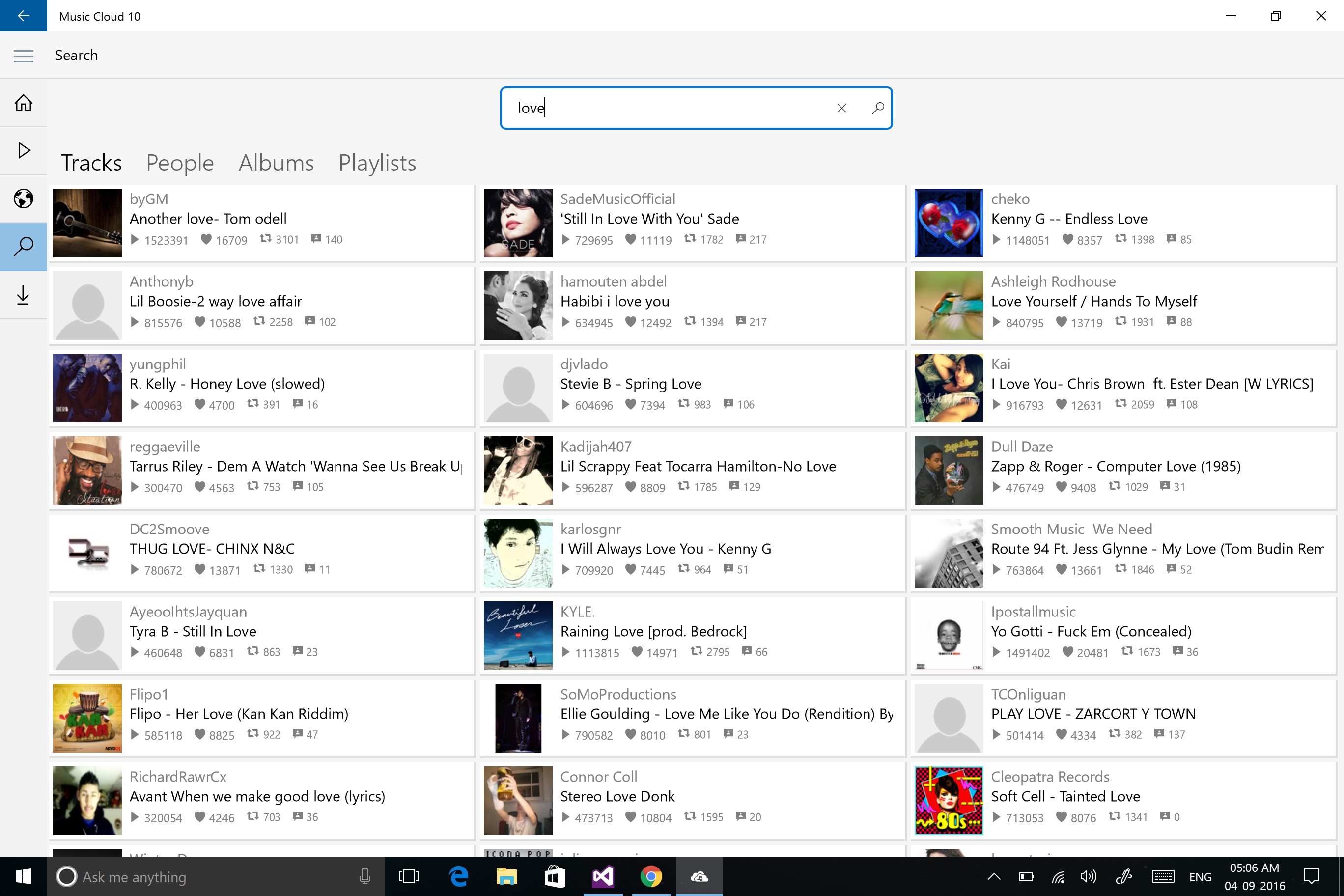Go to Home in sidebar

(24, 103)
